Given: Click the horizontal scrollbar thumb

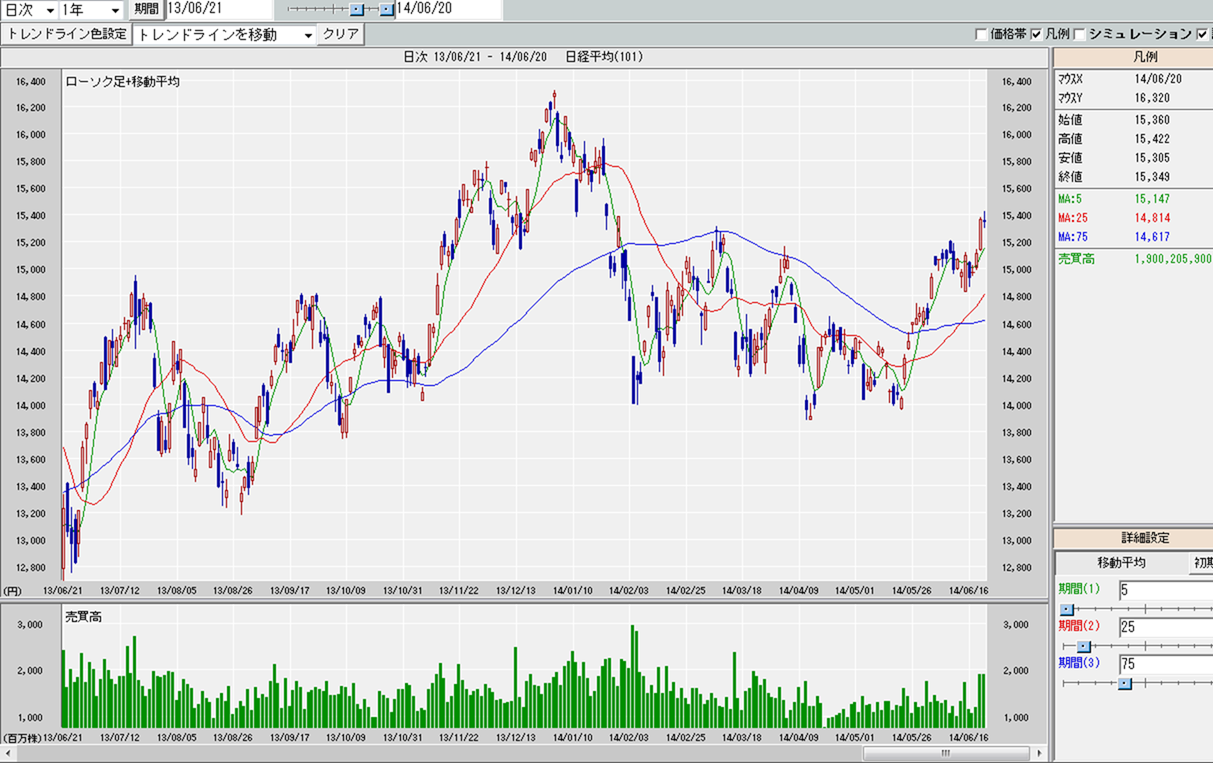Looking at the screenshot, I should coord(946,753).
